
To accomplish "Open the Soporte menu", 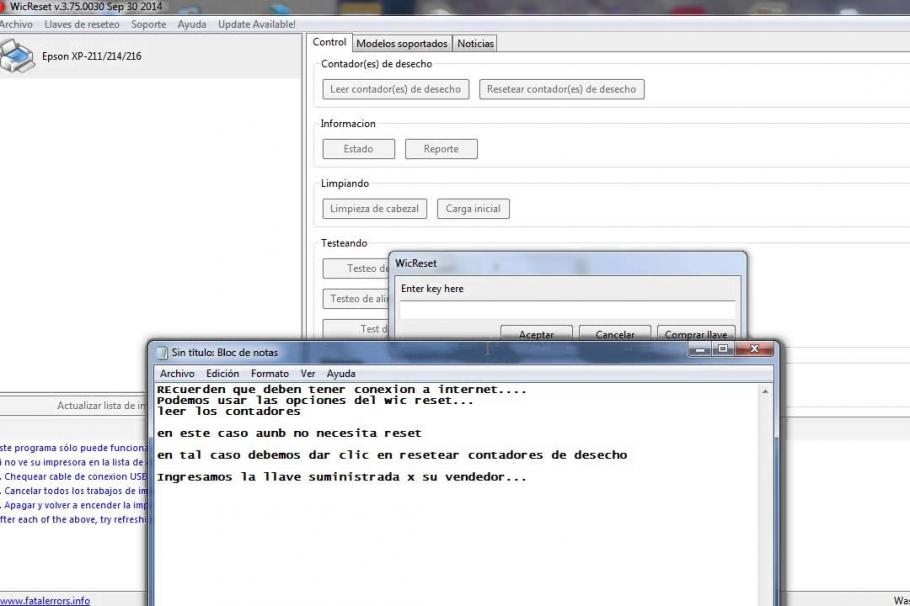I will click(149, 24).
